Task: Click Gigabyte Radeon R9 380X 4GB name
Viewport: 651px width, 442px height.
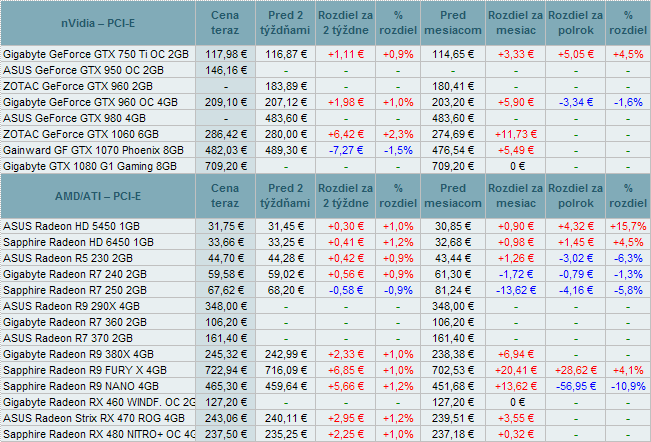Action: [78, 354]
